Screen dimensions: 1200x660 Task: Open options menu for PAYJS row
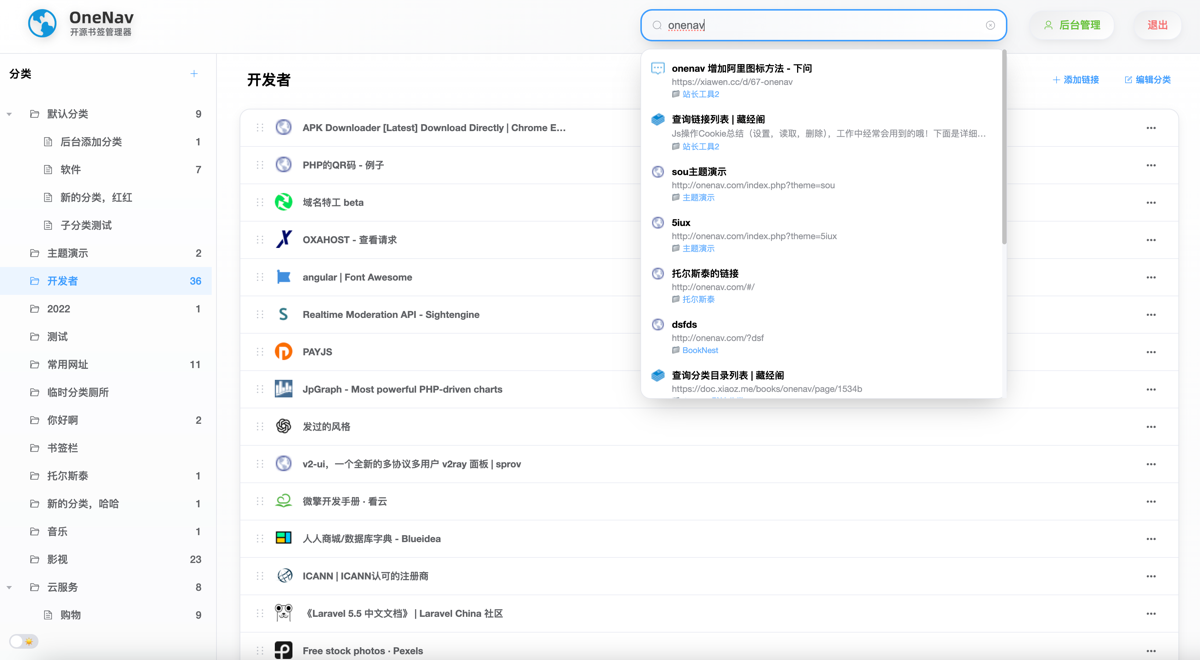tap(1151, 352)
